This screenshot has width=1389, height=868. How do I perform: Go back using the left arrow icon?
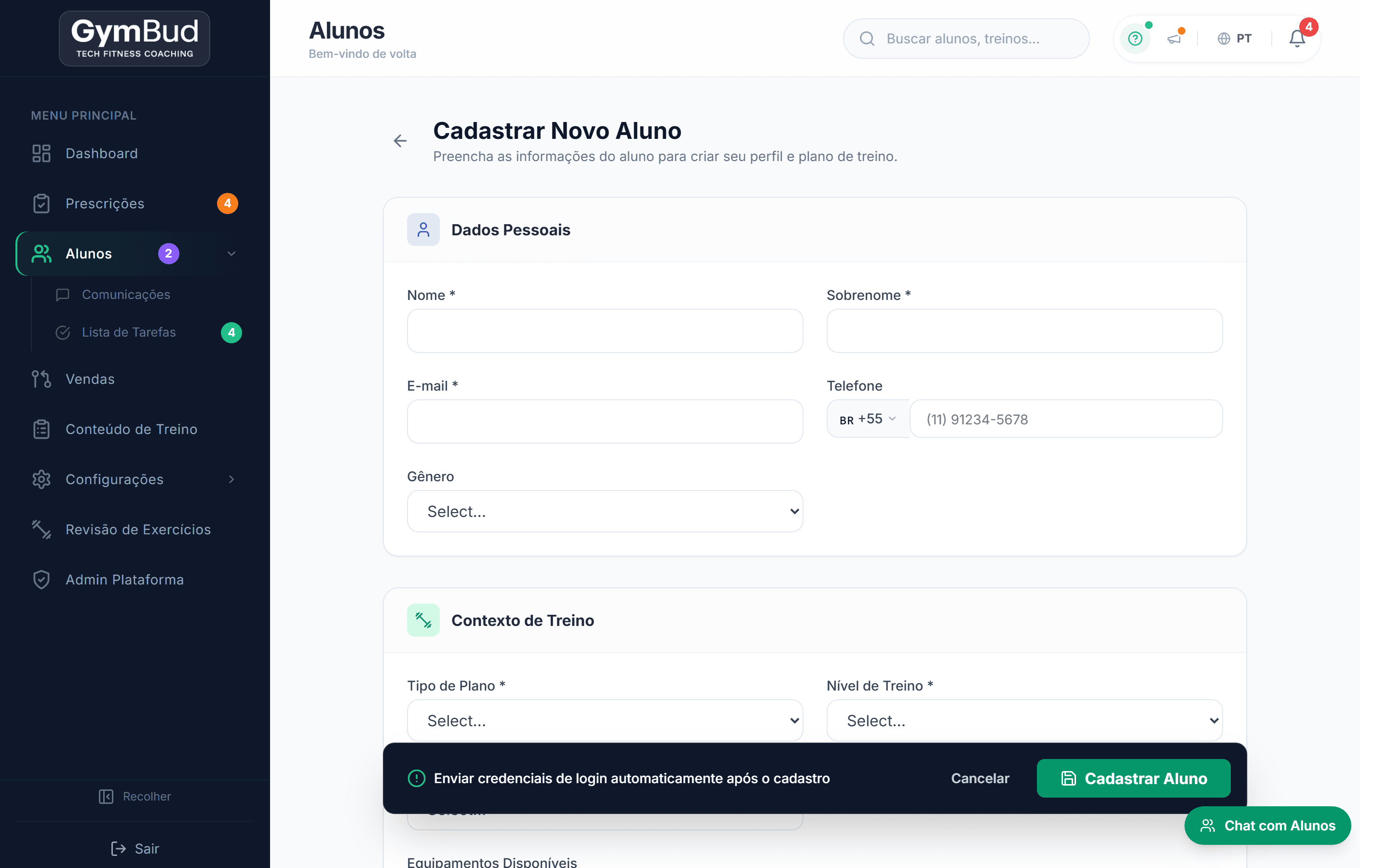pyautogui.click(x=400, y=141)
